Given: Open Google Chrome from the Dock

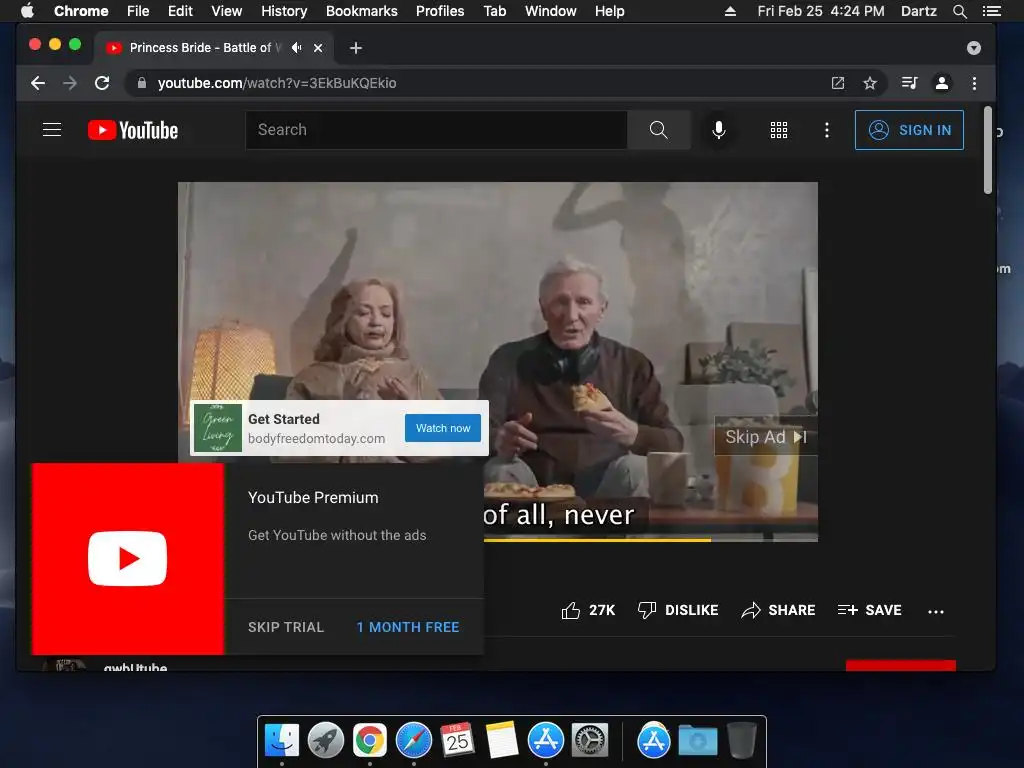Looking at the screenshot, I should pyautogui.click(x=370, y=741).
